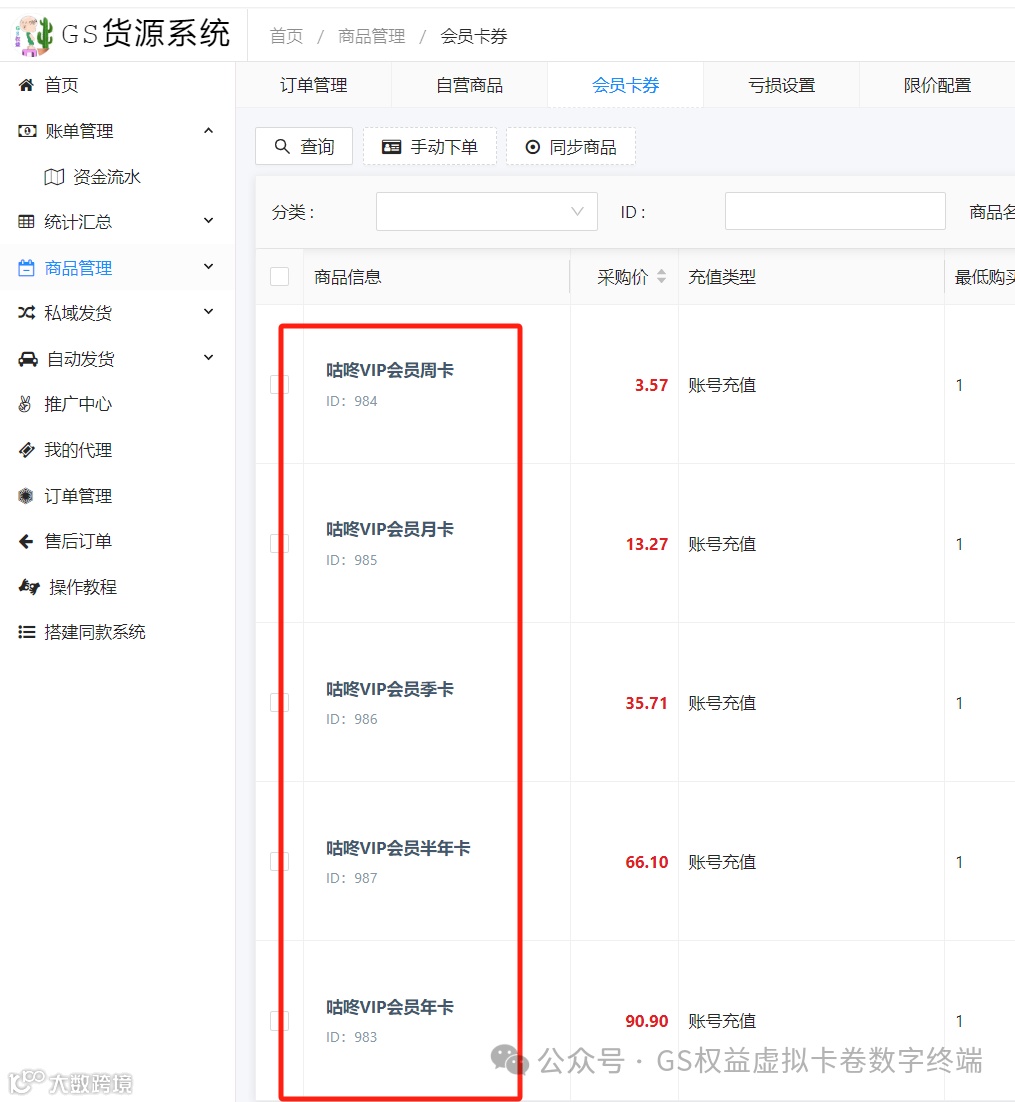Viewport: 1015px width, 1102px height.
Task: Expand the 统计汇总 chevron
Action: (x=209, y=221)
